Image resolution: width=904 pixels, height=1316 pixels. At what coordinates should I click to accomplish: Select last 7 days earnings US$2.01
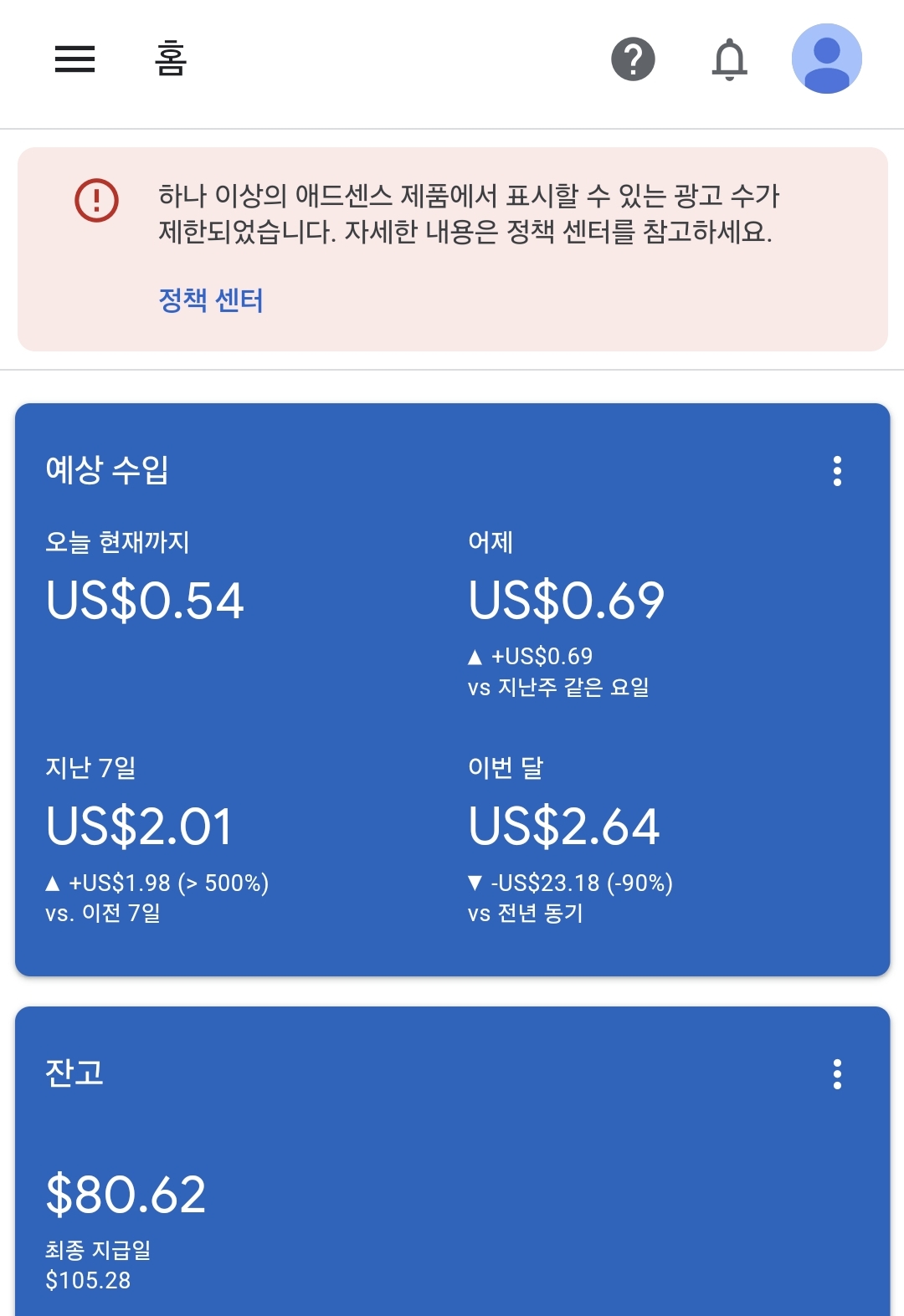139,827
